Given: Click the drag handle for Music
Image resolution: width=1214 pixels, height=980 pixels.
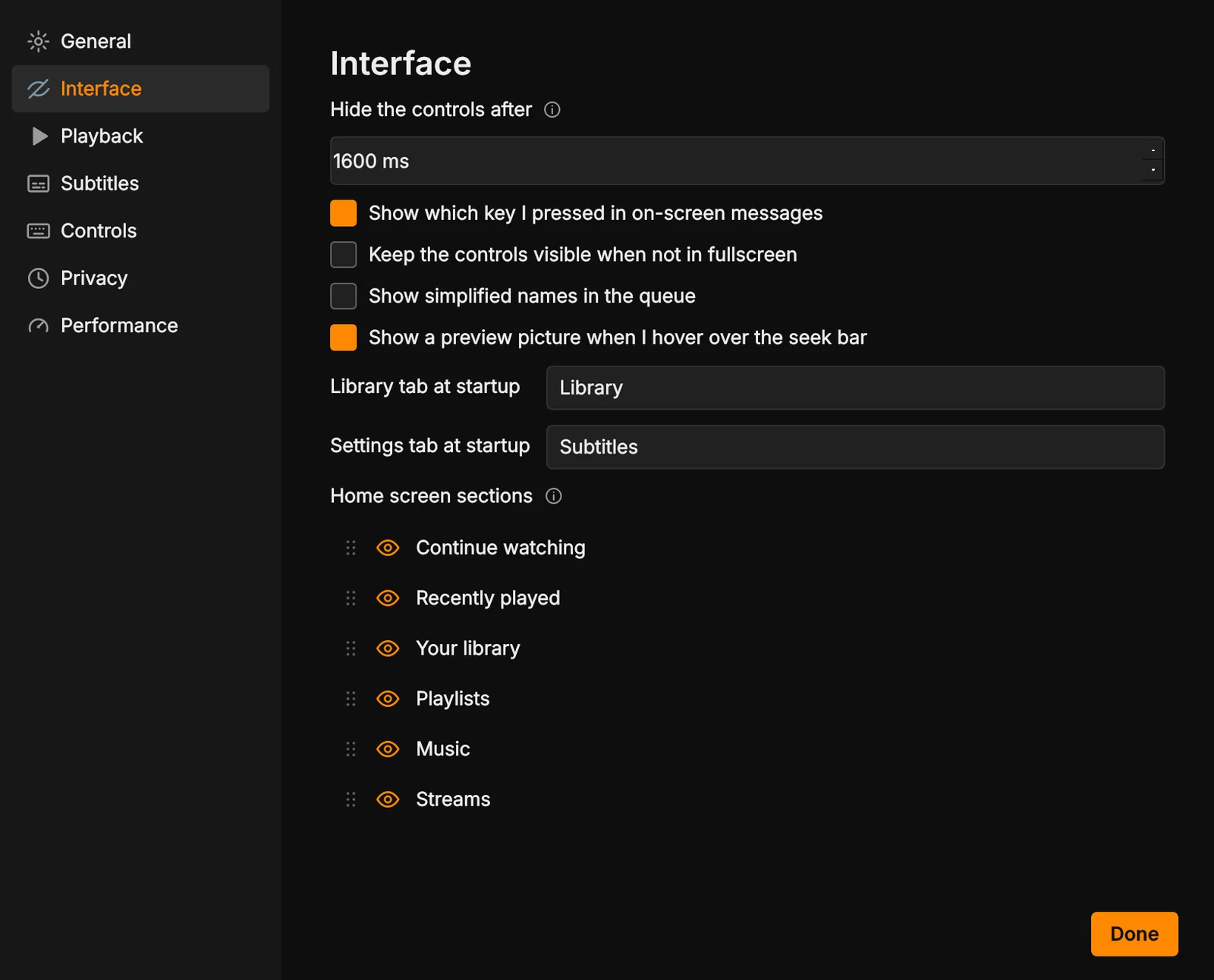Looking at the screenshot, I should coord(351,749).
